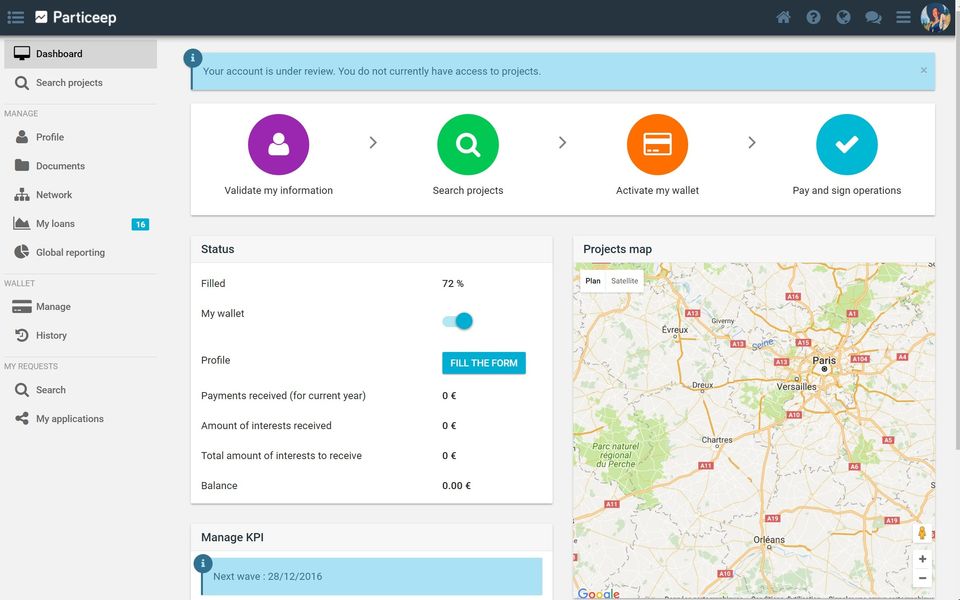Click the green Search projects circle icon
Screen dimensions: 960x600
coord(468,144)
